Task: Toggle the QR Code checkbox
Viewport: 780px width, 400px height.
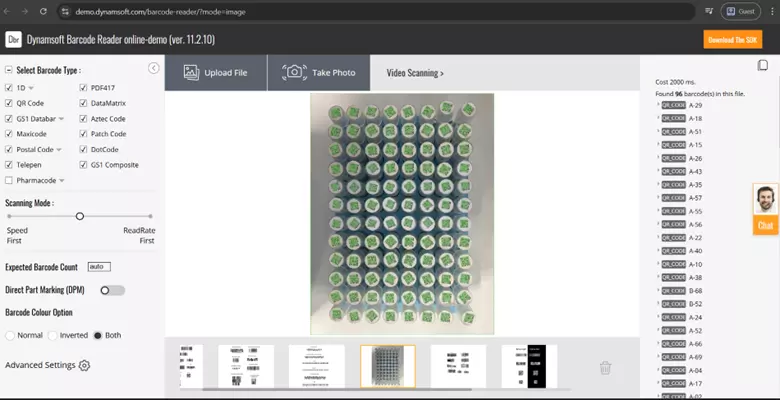Action: click(8, 103)
